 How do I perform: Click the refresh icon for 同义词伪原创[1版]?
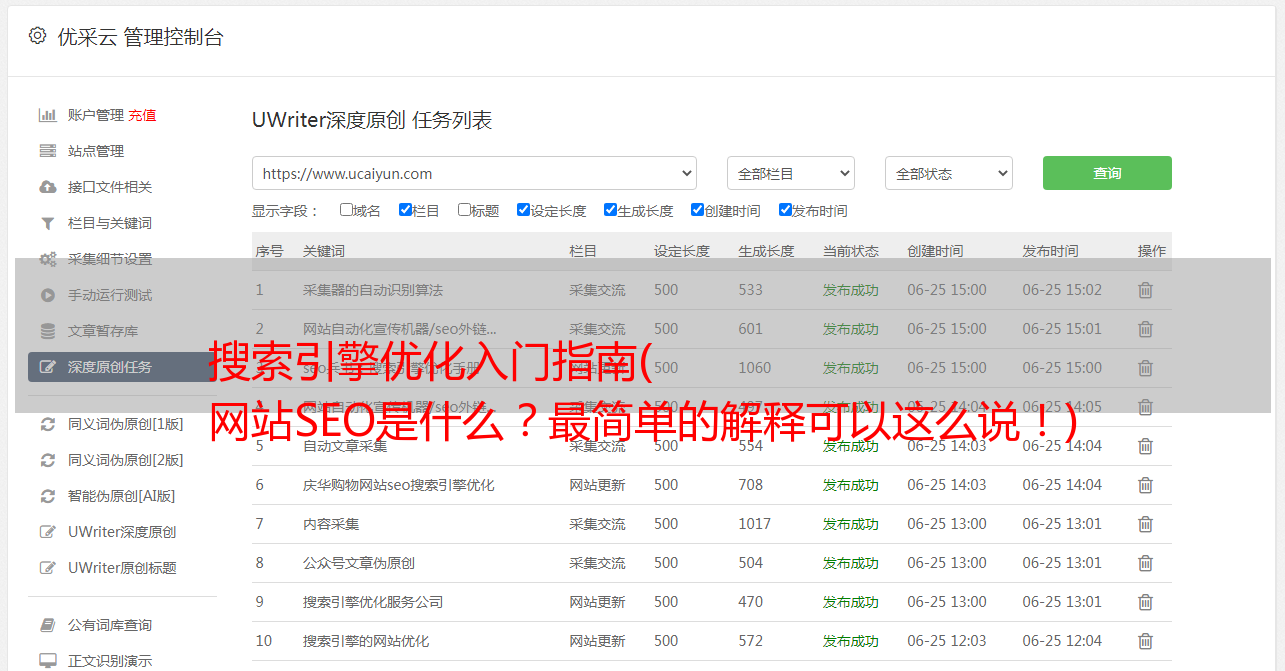(47, 424)
